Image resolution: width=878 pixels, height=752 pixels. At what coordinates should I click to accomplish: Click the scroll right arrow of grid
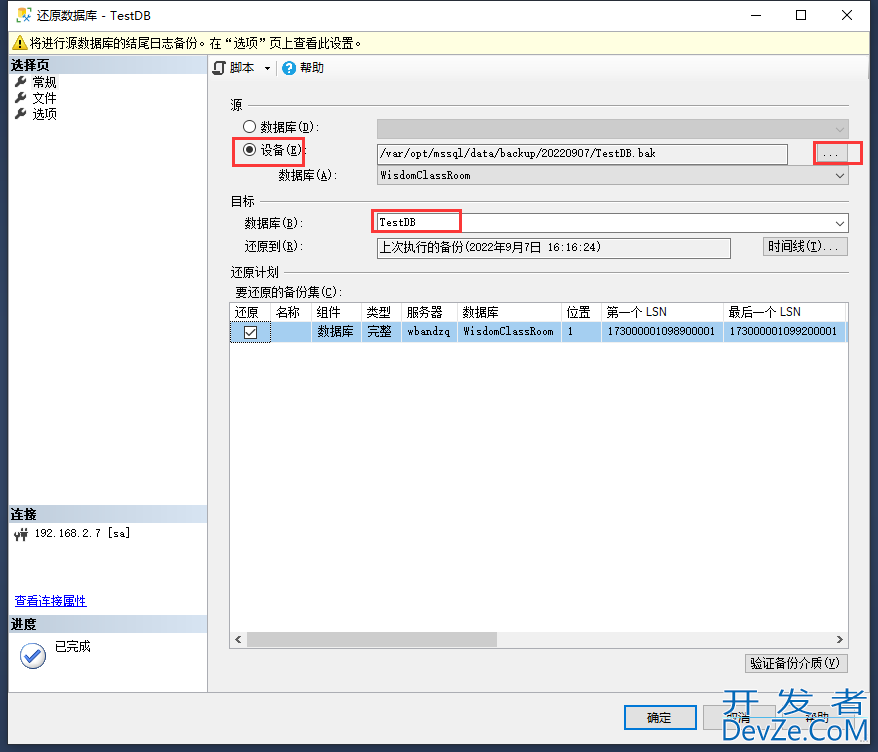click(x=839, y=639)
